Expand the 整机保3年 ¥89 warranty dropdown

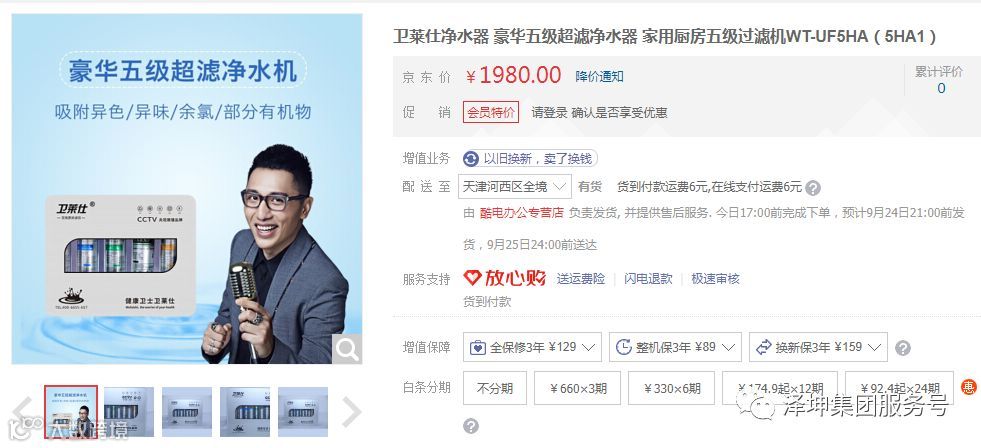[x=675, y=347]
